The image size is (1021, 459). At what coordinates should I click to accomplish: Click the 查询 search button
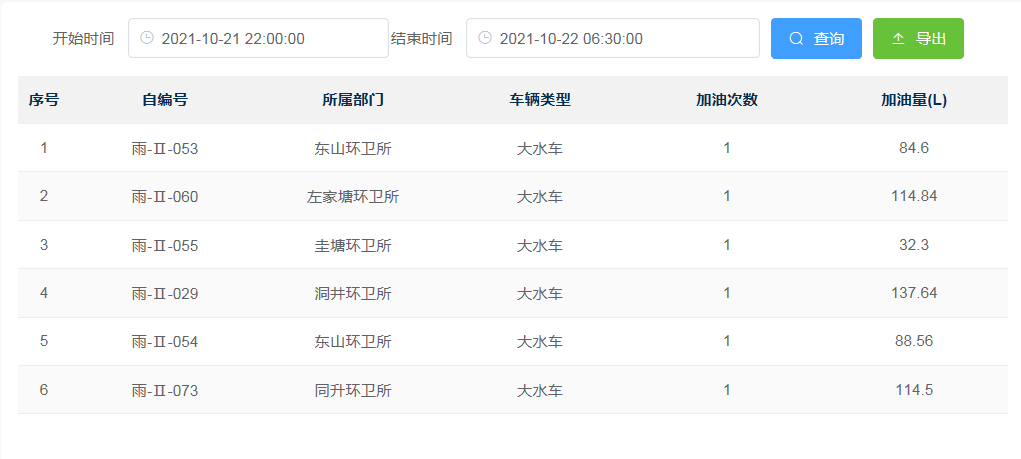tap(816, 38)
